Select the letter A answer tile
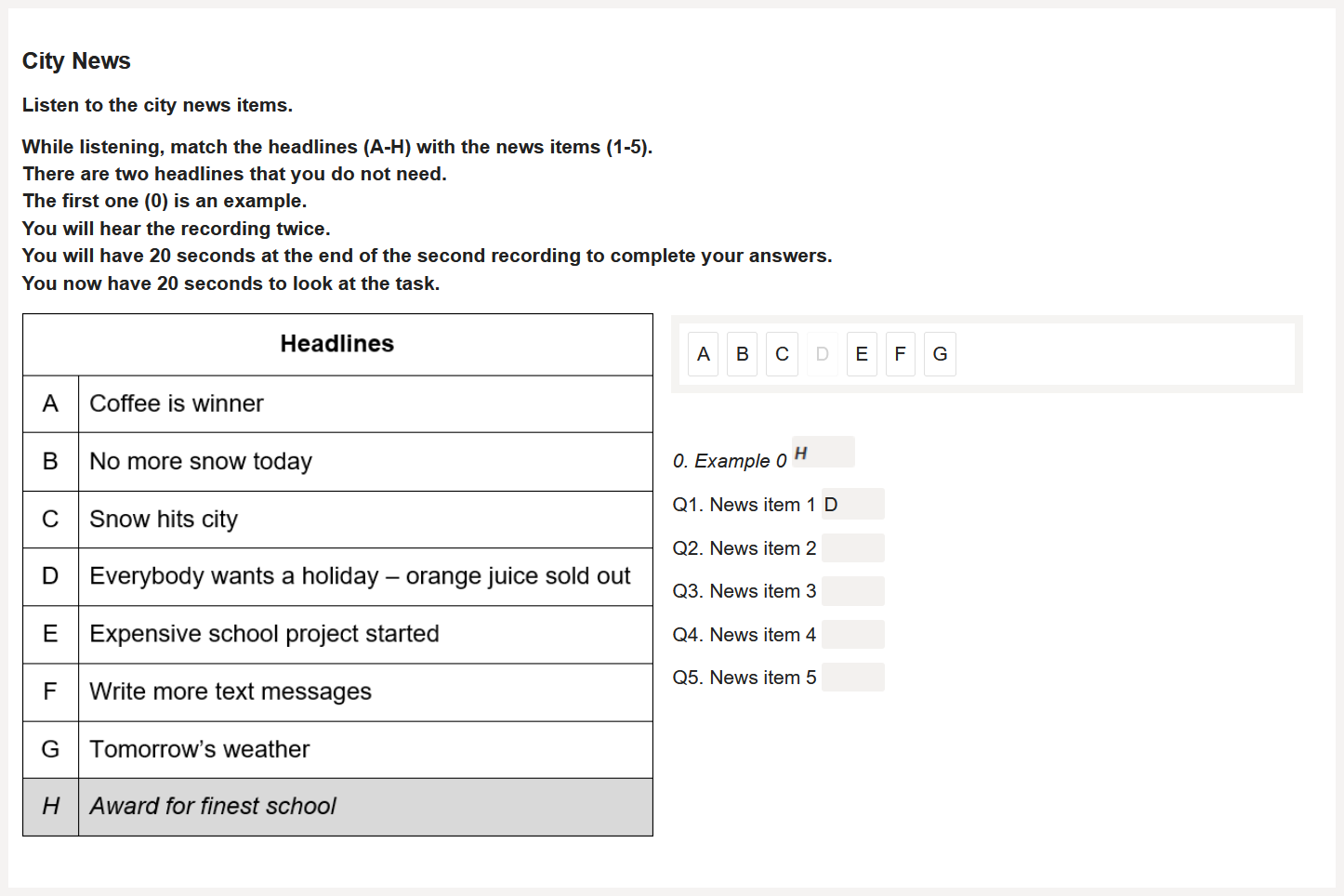This screenshot has width=1344, height=896. [703, 354]
